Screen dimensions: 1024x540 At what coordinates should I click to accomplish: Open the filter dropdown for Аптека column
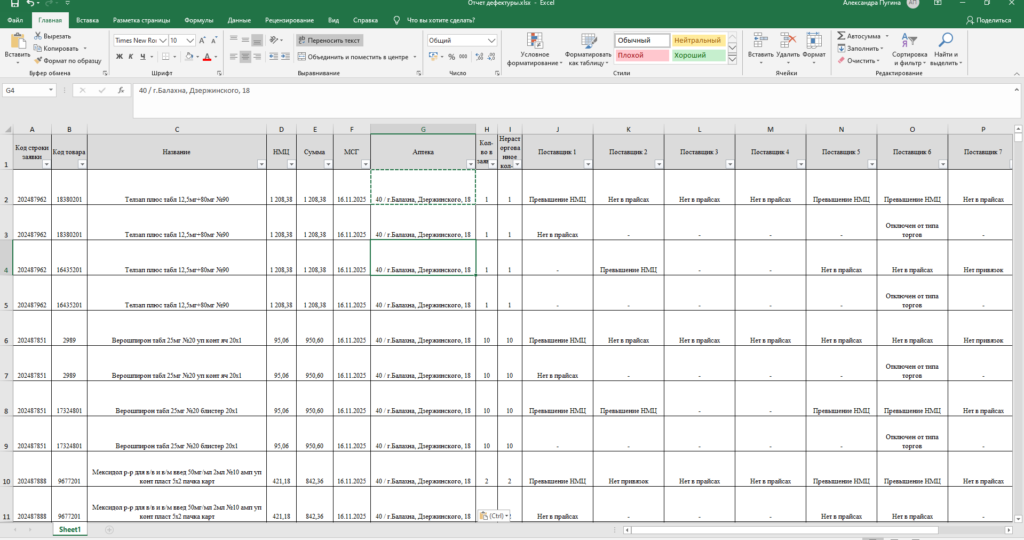(470, 163)
